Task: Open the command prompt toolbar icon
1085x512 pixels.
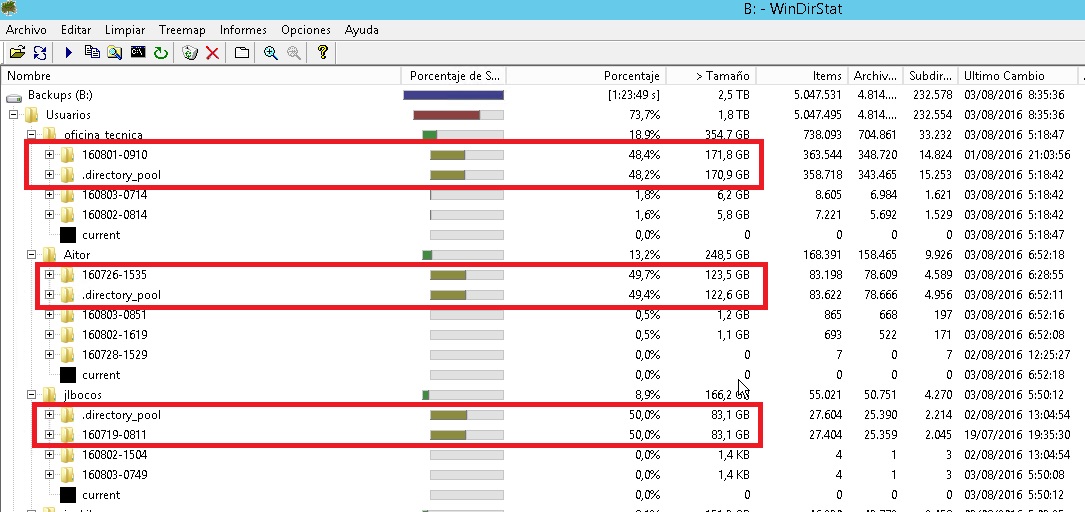Action: (138, 52)
